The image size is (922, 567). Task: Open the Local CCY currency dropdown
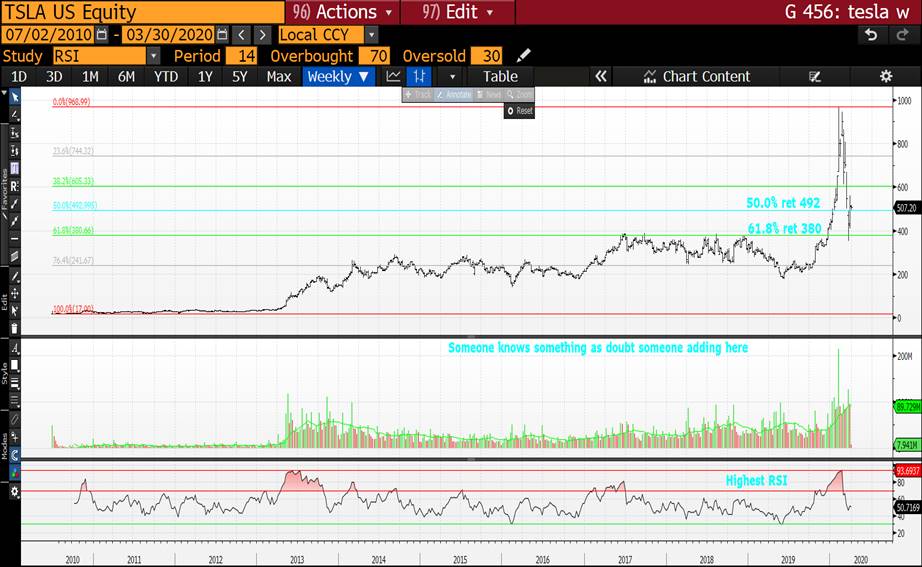(371, 35)
